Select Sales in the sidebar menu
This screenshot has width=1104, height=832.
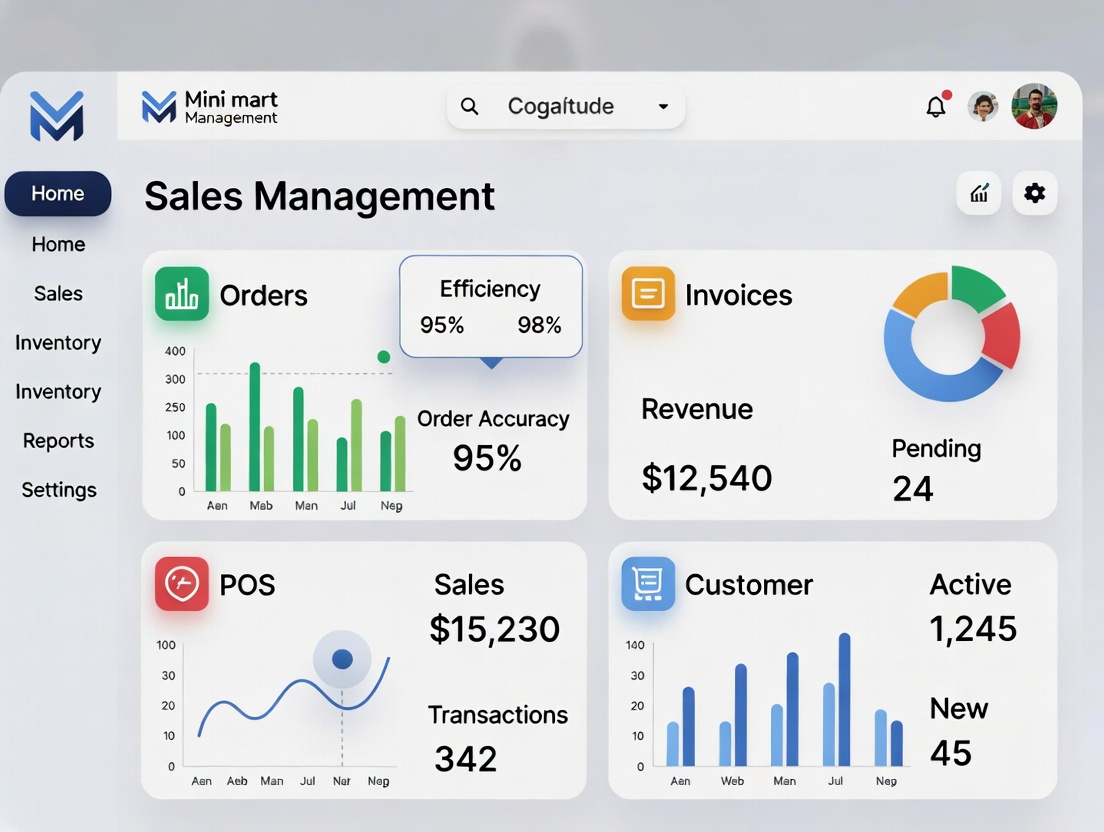click(58, 293)
